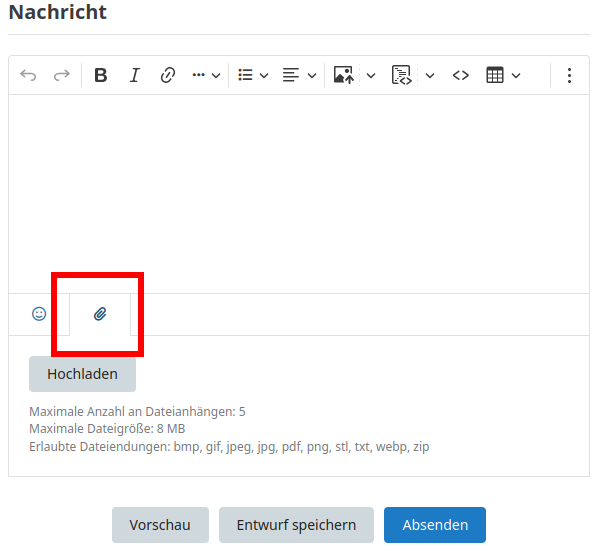The height and width of the screenshot is (551, 600).
Task: Click the redo arrow in editor toolbar
Action: point(62,75)
